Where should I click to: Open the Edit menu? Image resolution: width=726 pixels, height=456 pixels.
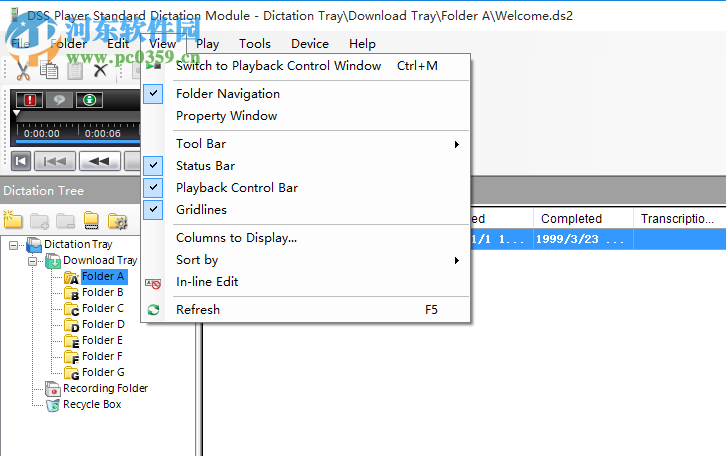118,44
